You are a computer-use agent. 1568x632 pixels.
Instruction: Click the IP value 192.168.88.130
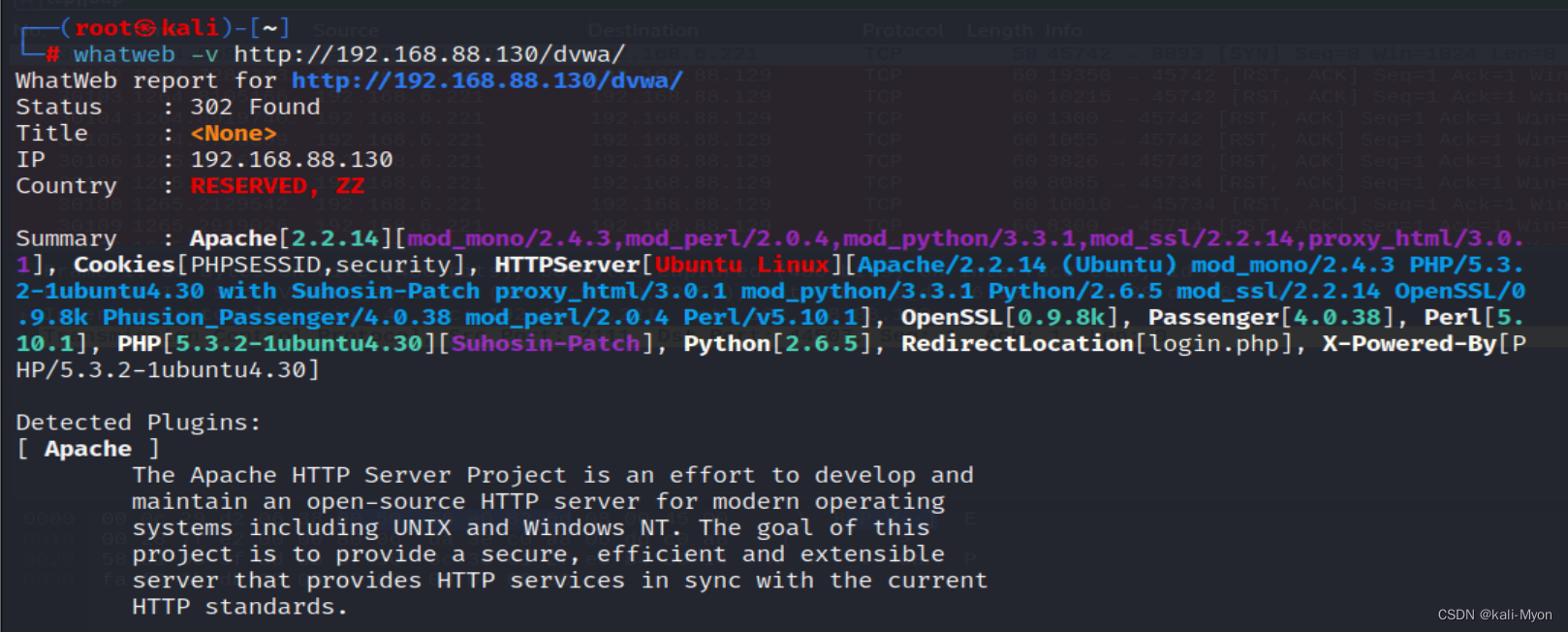pos(292,159)
